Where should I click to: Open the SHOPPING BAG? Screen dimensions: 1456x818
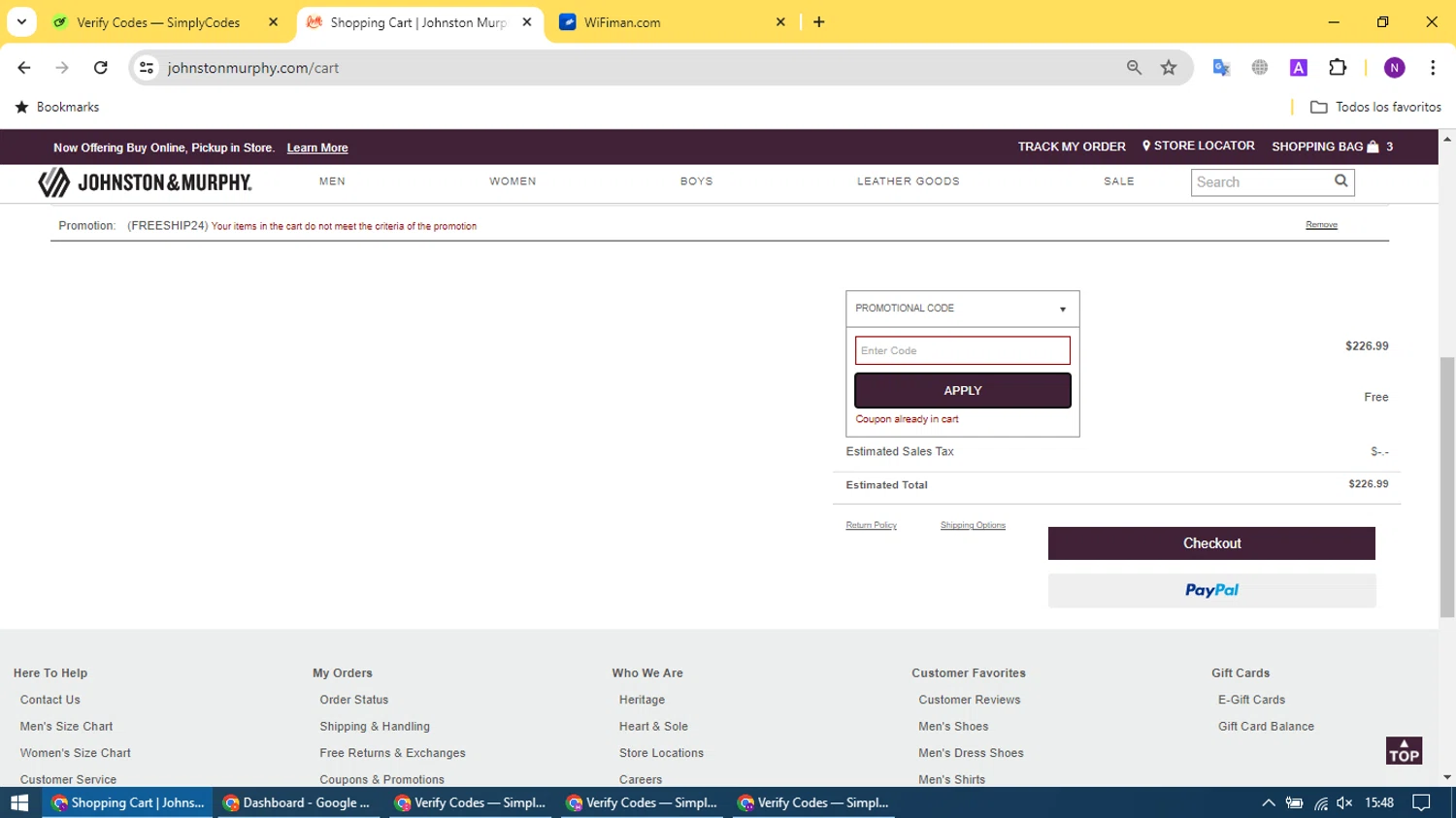[x=1332, y=147]
